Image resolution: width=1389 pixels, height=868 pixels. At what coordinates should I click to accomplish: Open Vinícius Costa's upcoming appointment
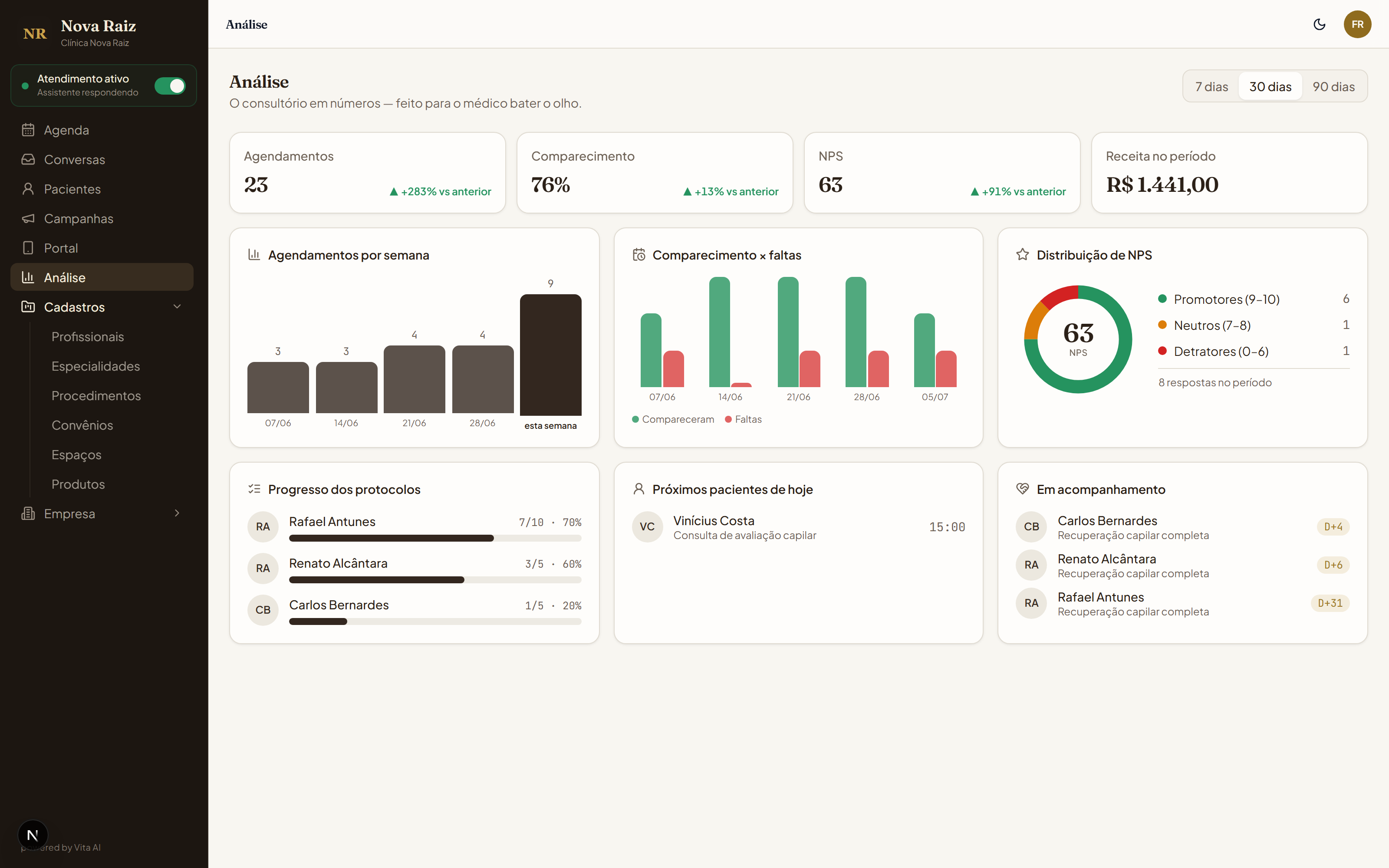pyautogui.click(x=798, y=527)
